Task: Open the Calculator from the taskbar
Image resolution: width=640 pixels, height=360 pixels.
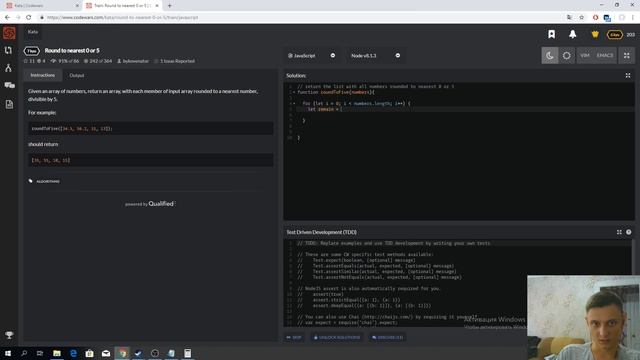Action: 187,353
